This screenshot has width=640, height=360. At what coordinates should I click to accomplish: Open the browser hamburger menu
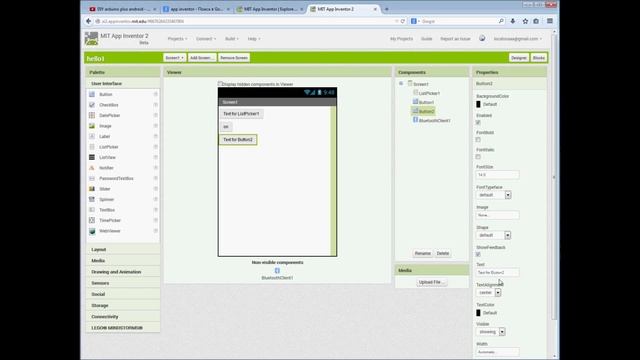pyautogui.click(x=550, y=21)
